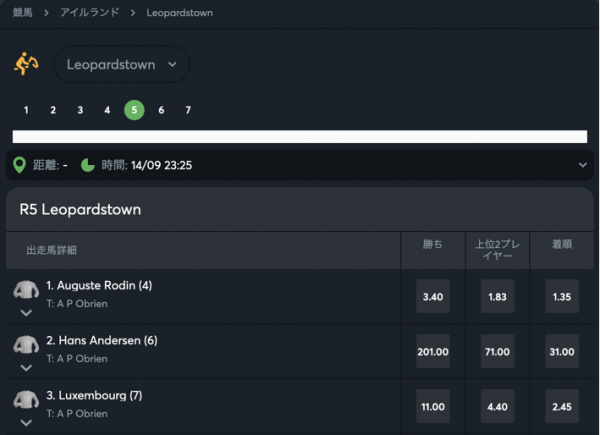Switch to race 7 tab
The width and height of the screenshot is (600, 435).
(x=188, y=110)
